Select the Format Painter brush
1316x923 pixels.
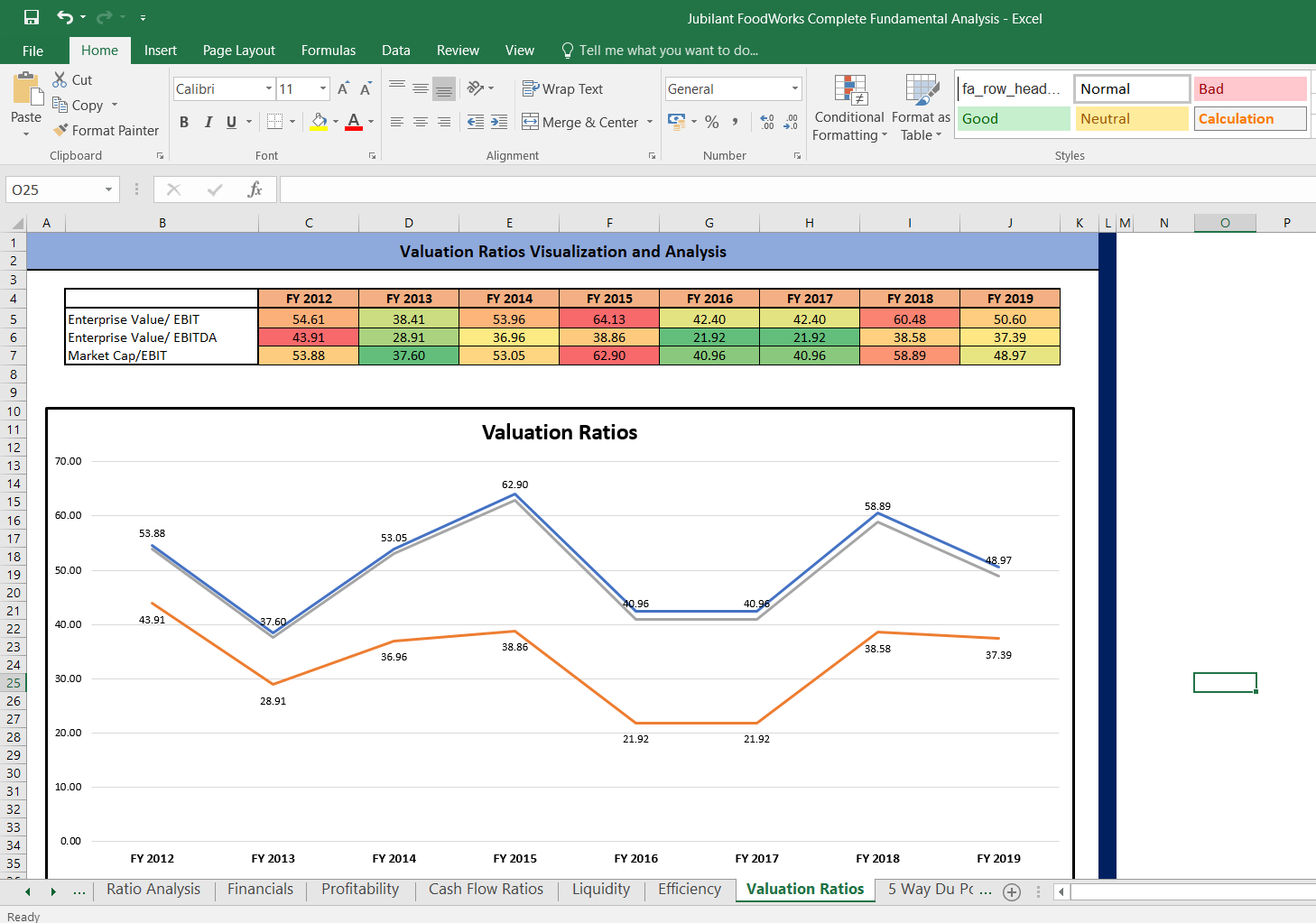(60, 130)
